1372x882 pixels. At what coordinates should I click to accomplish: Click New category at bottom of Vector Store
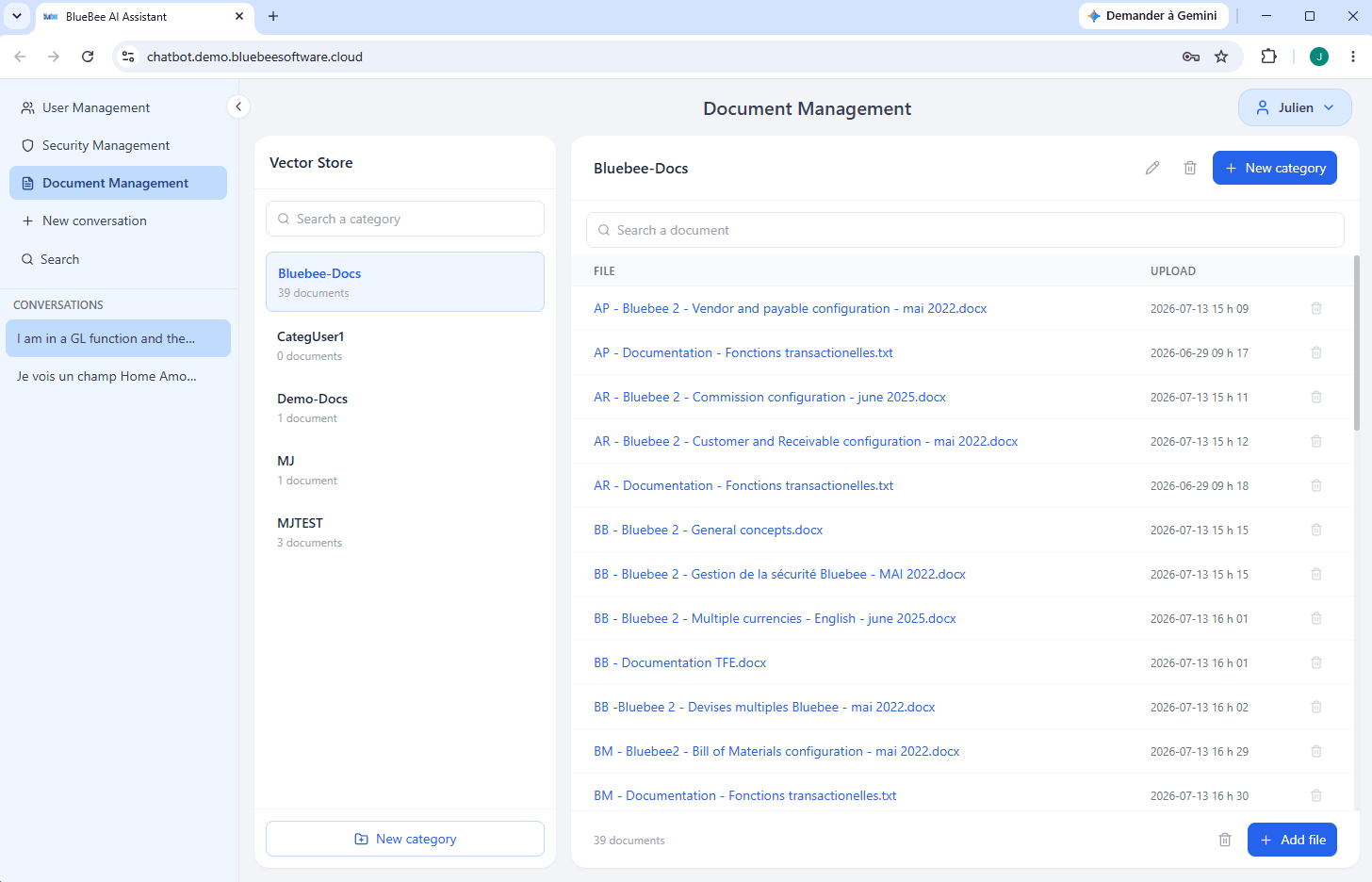pos(405,839)
